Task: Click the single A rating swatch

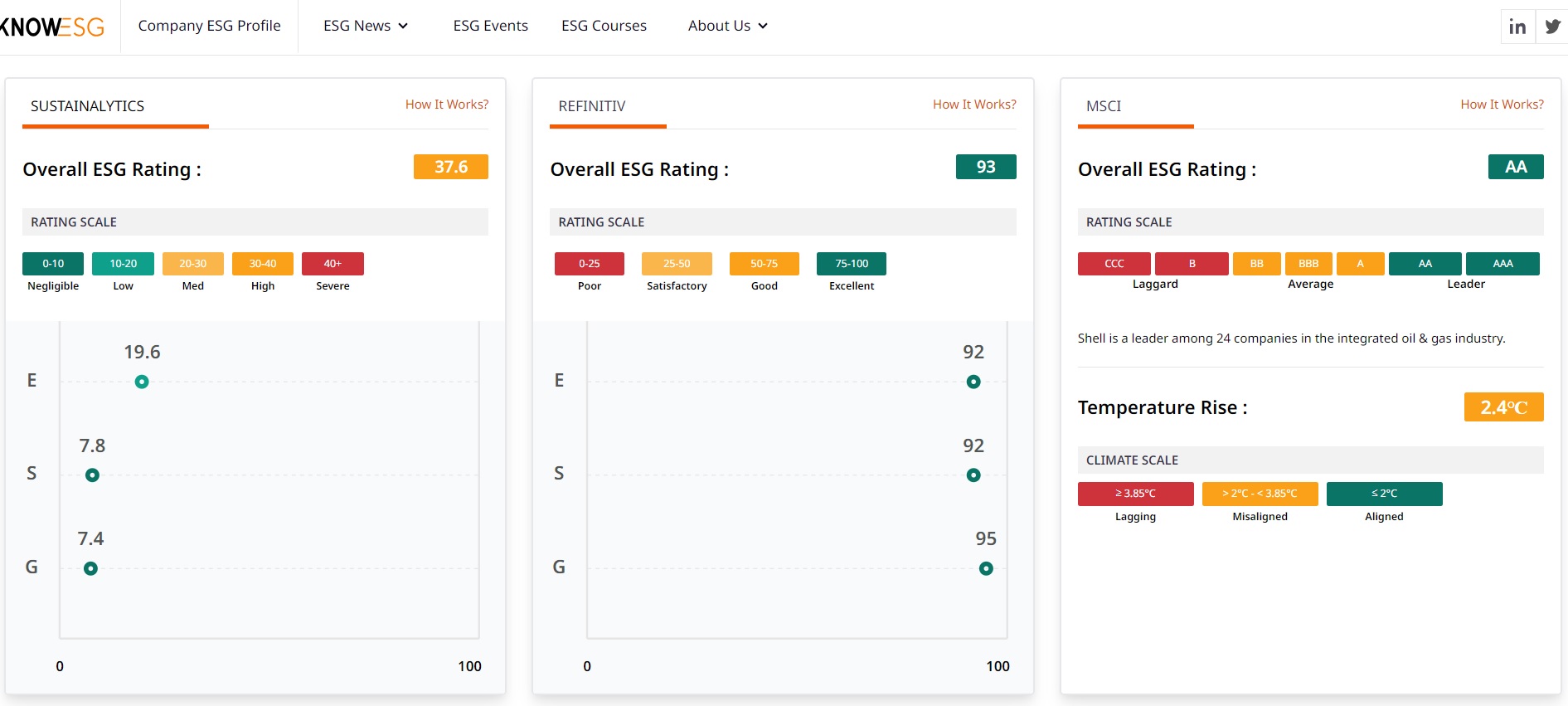Action: 1361,264
